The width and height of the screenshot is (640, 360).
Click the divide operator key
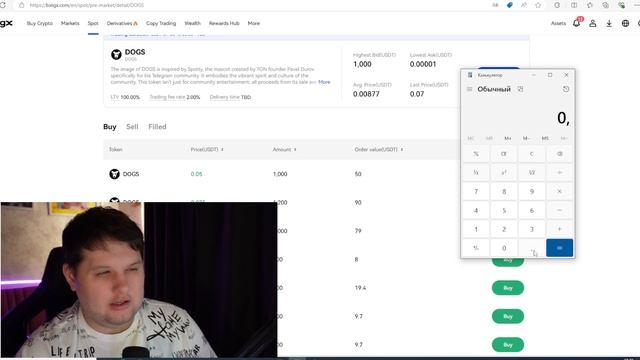560,173
